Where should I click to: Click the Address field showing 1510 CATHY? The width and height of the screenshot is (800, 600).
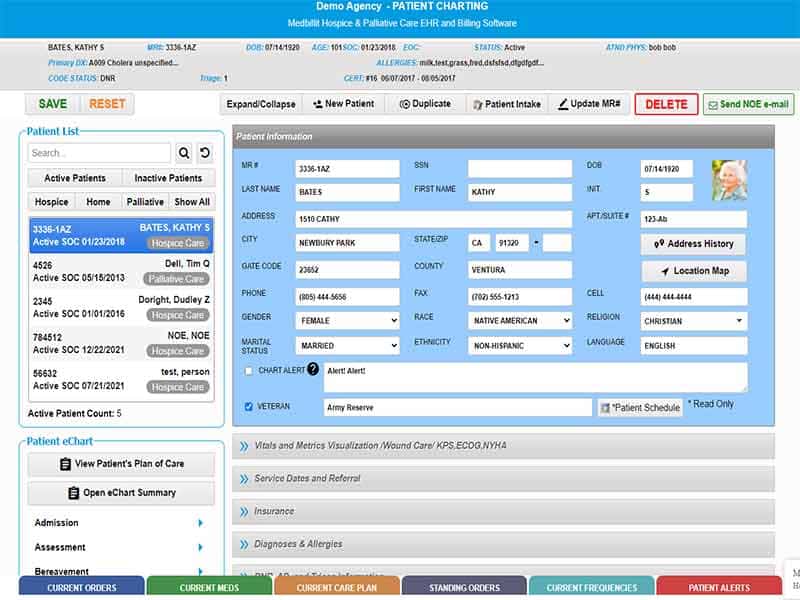434,219
